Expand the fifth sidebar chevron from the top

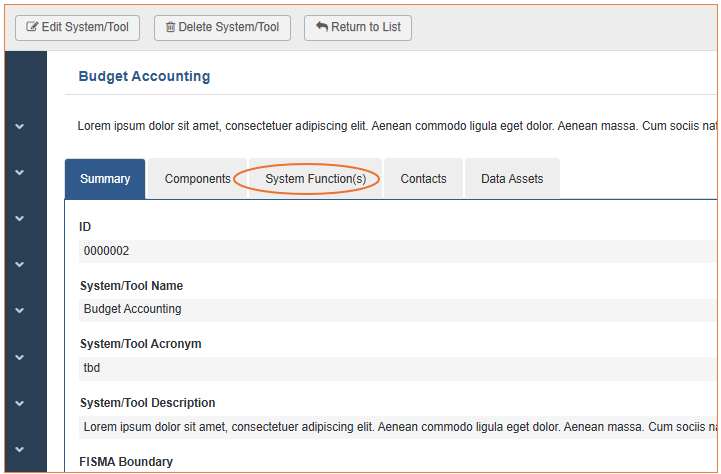[19, 310]
